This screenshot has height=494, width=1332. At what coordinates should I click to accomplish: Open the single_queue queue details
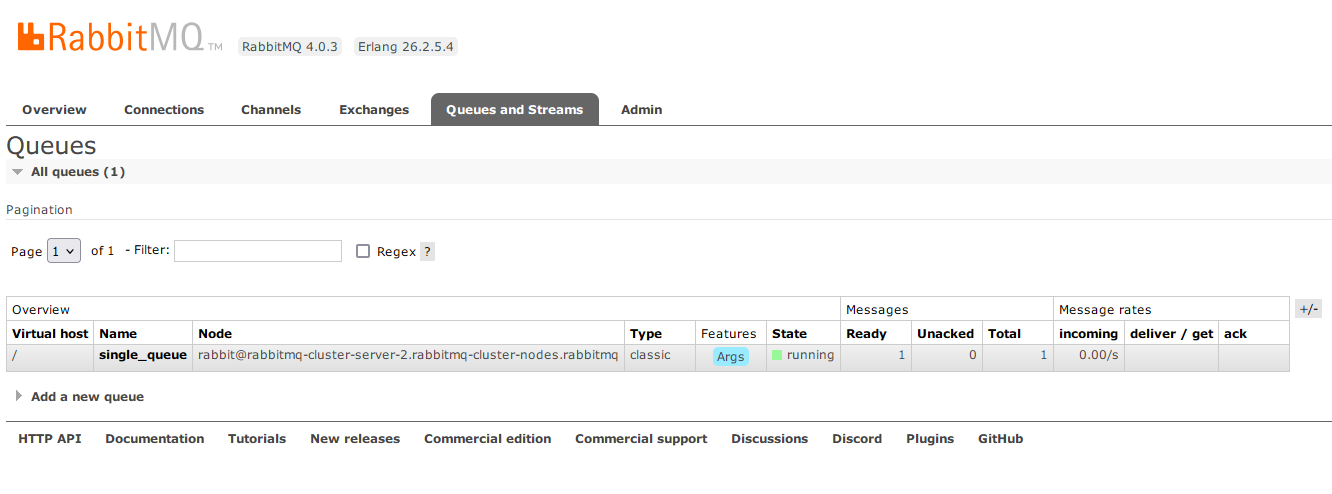[x=143, y=355]
